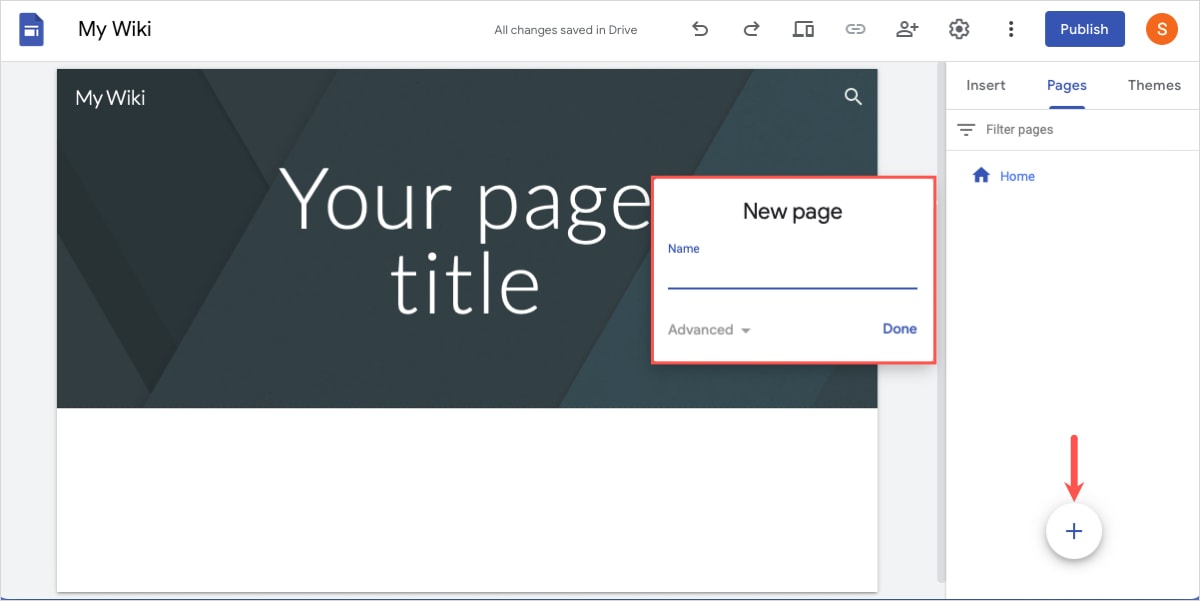
Task: Click the Filter pages funnel icon
Action: pos(966,129)
